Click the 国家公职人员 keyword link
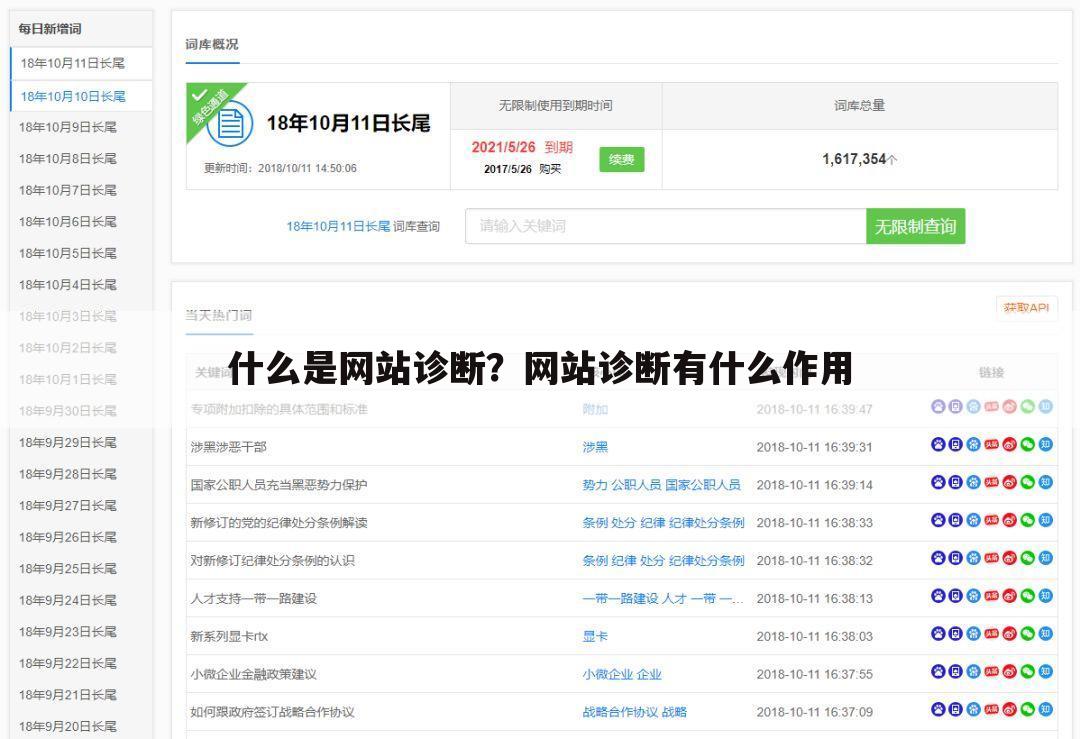 pos(703,485)
